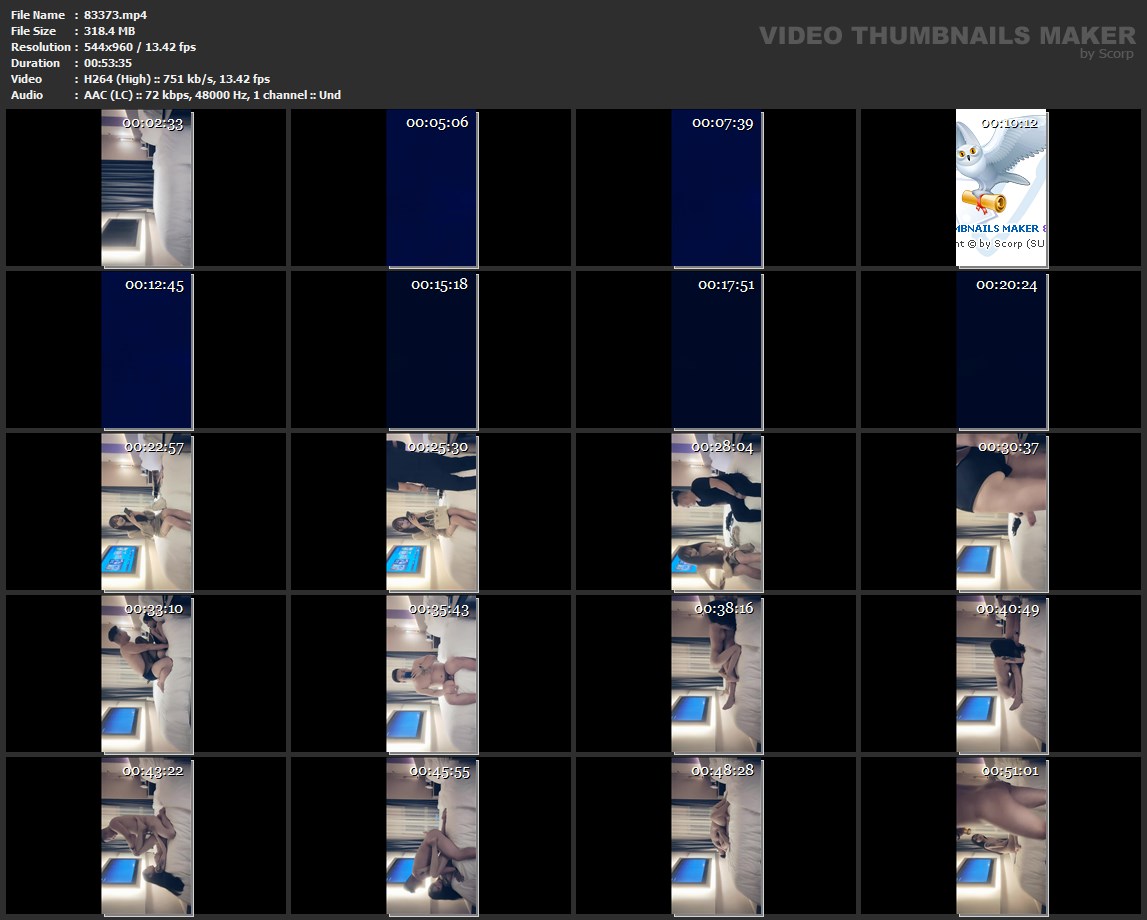Select the thumbnail at 00:22:57
The image size is (1147, 920).
[x=147, y=512]
